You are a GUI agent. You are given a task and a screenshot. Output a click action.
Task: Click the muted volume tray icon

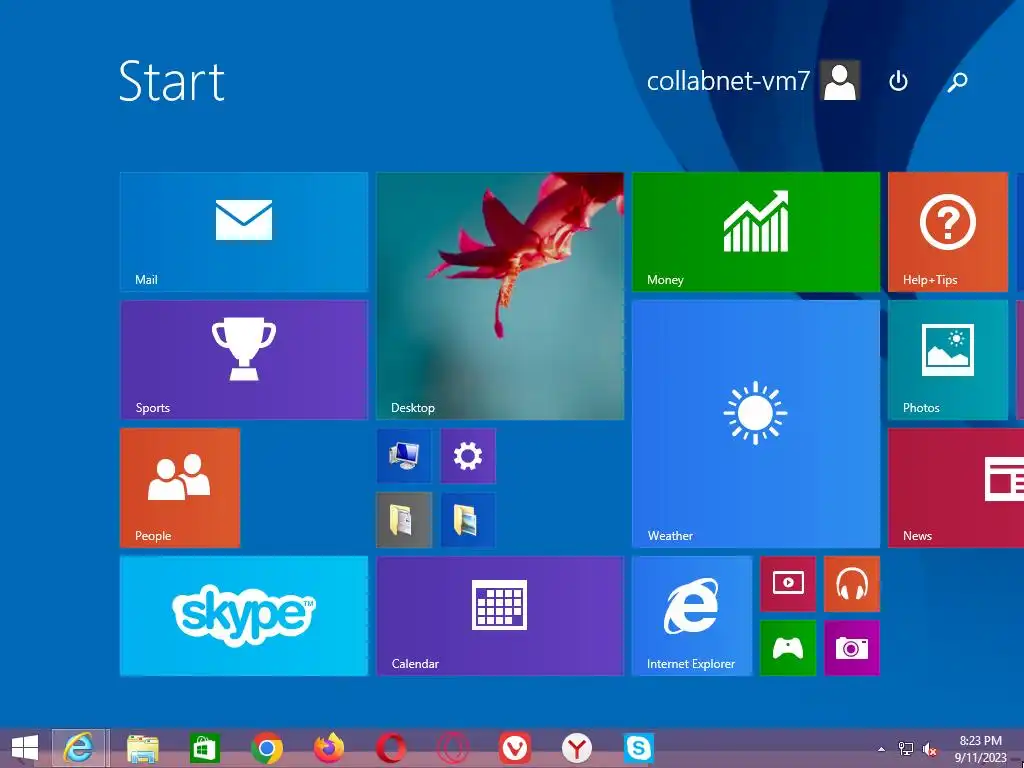pos(929,749)
